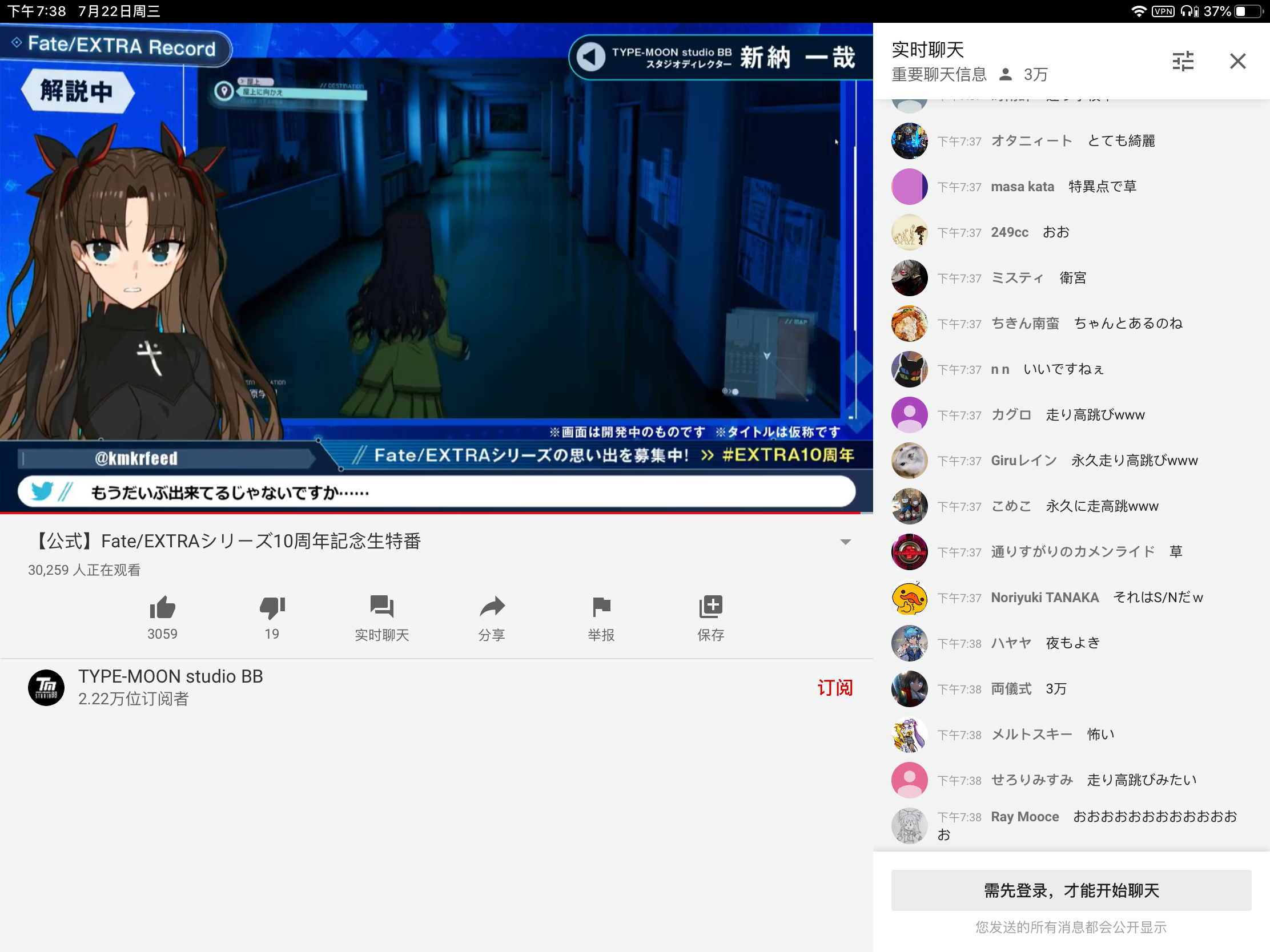Open こめこ user avatar
The height and width of the screenshot is (952, 1270).
click(x=910, y=506)
